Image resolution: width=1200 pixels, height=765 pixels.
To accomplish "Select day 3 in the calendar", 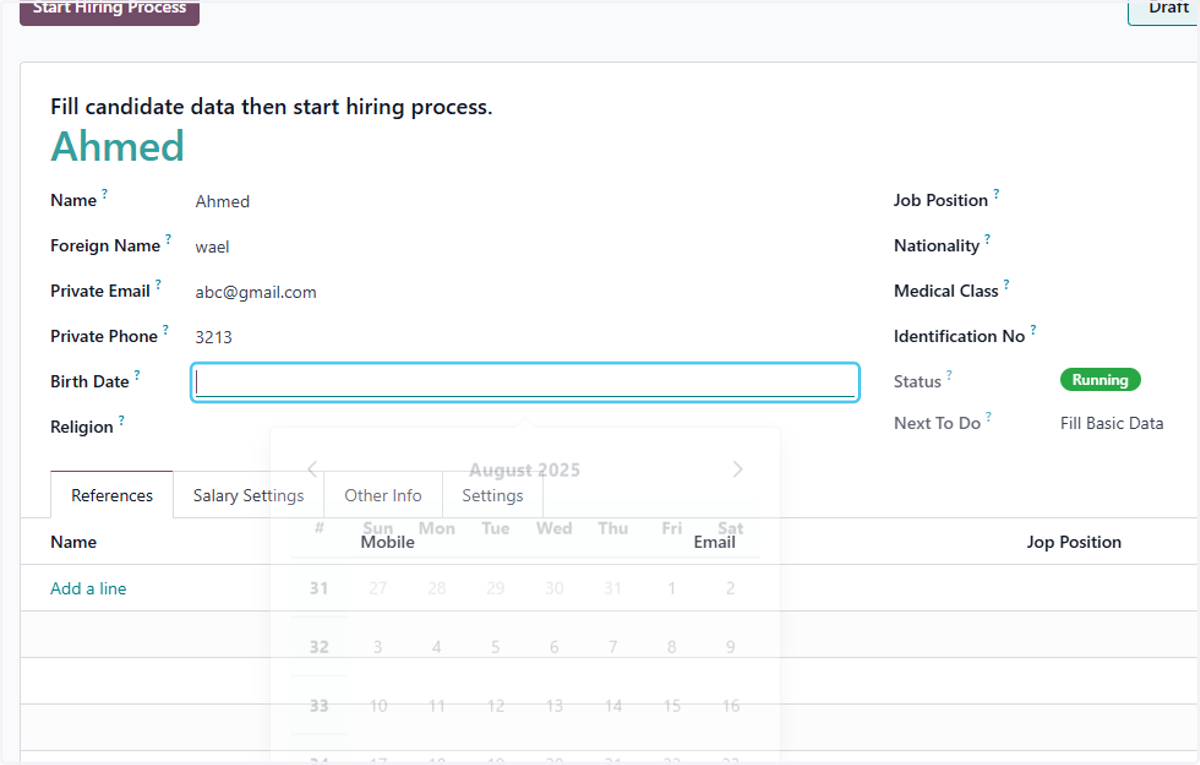I will click(x=378, y=647).
